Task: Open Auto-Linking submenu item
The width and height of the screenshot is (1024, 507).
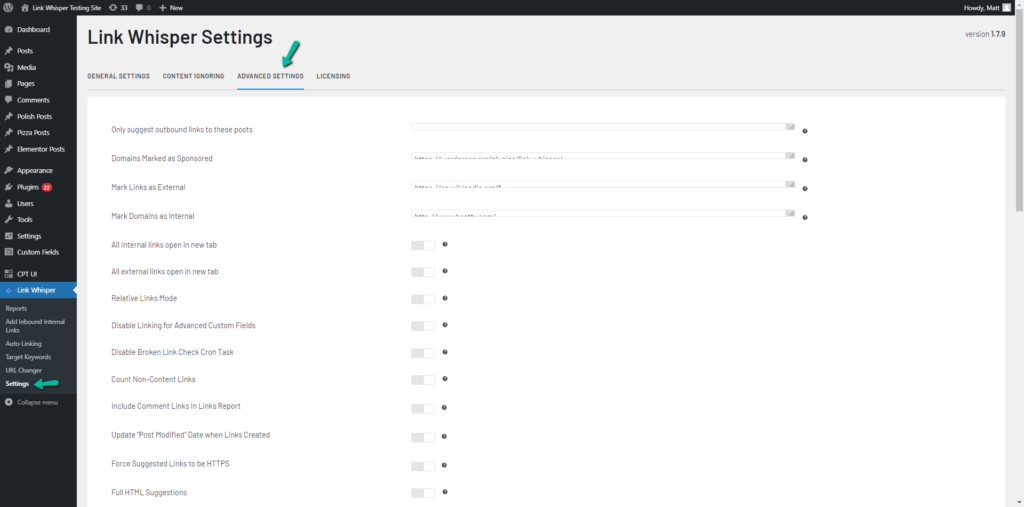Action: tap(24, 344)
